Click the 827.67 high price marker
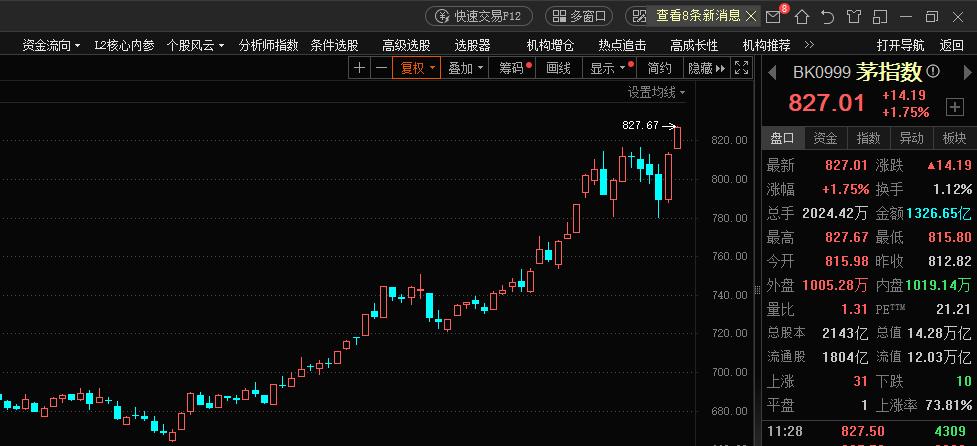Screen dimensions: 977x446 point(641,125)
